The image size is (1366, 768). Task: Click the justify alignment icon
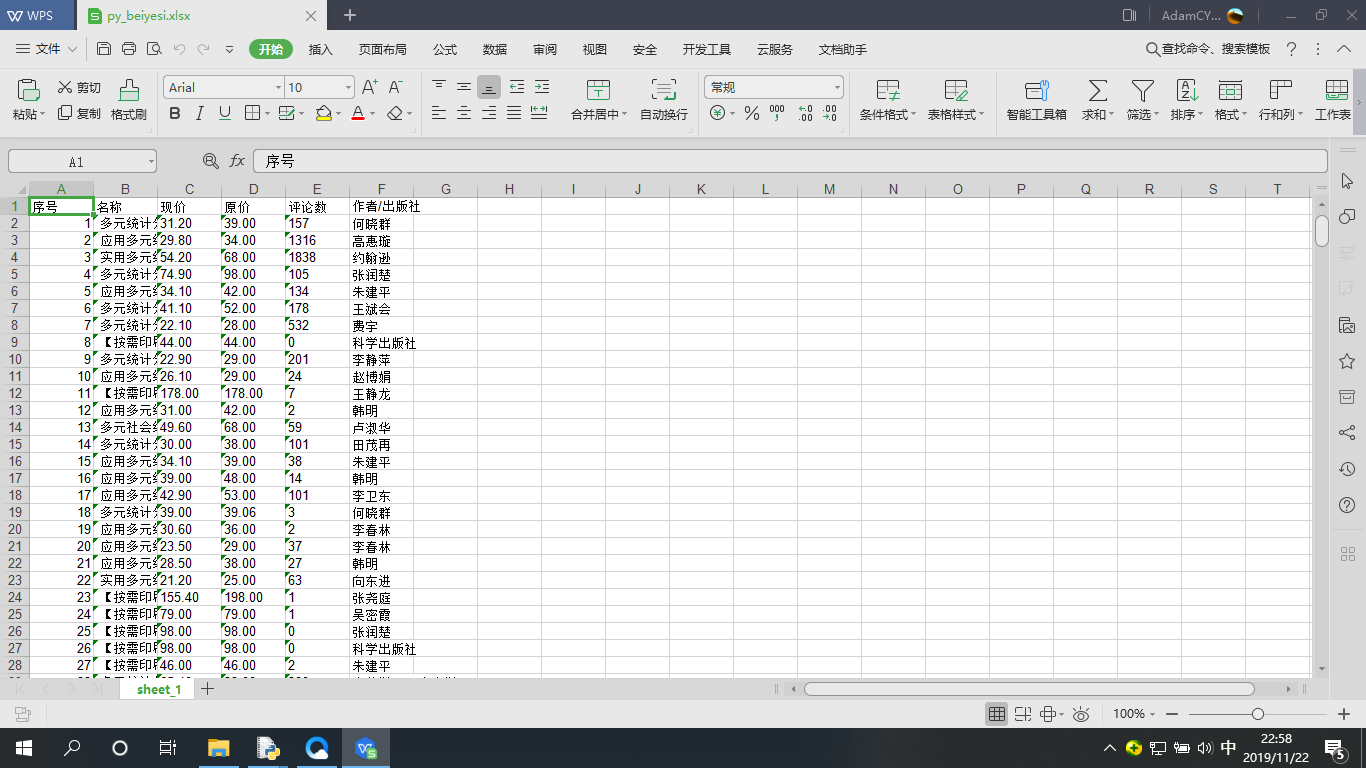pos(514,113)
